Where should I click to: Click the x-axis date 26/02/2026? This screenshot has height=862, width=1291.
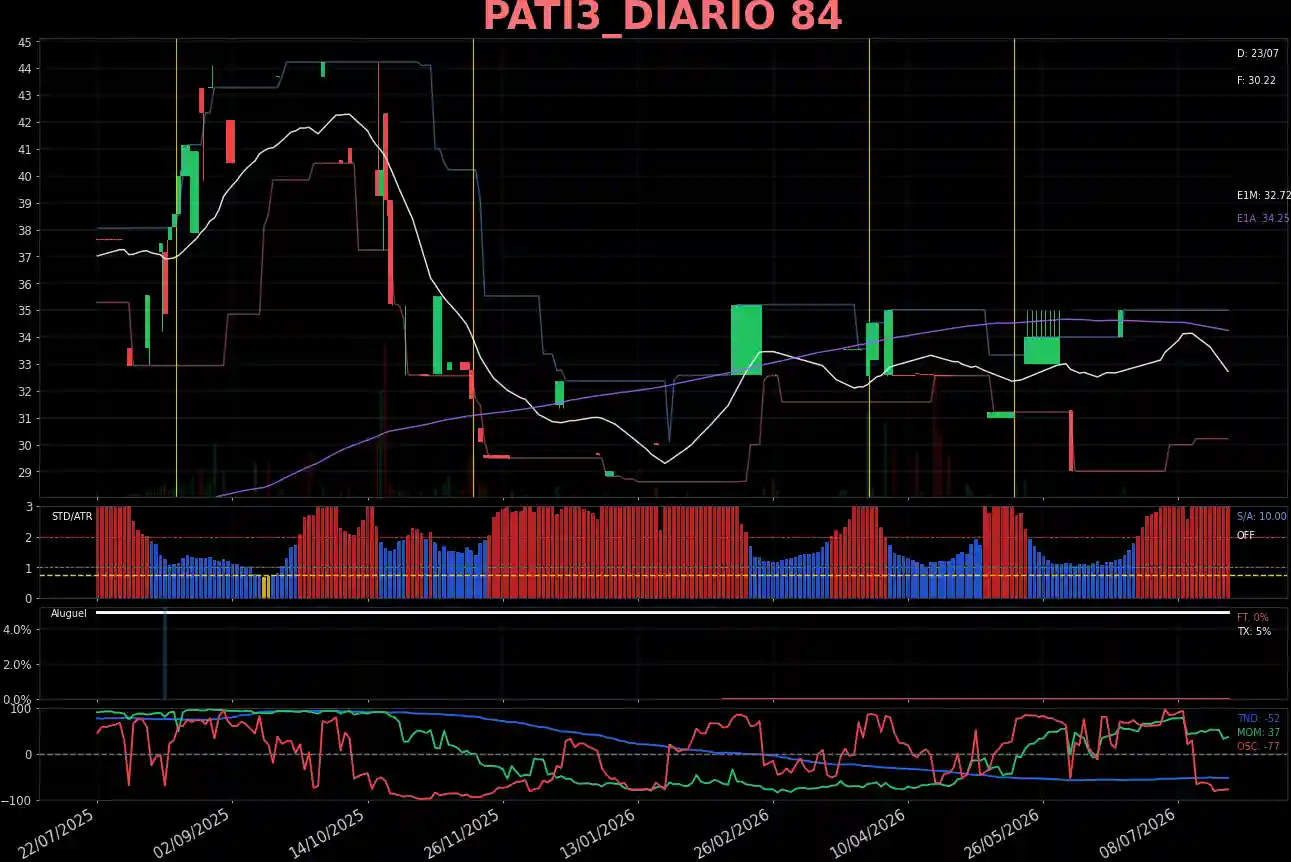735,833
